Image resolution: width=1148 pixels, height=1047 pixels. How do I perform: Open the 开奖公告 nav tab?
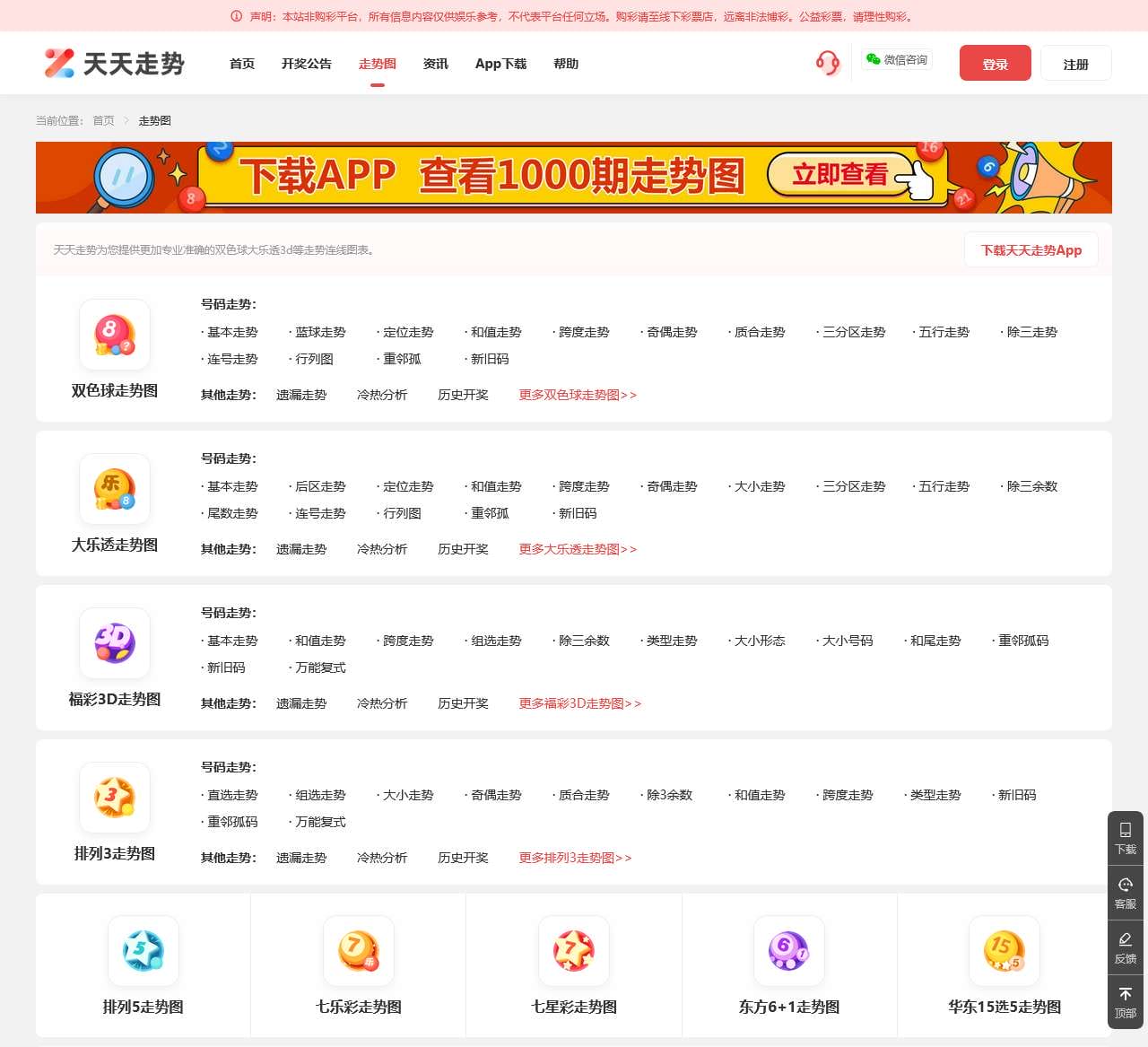pos(307,64)
